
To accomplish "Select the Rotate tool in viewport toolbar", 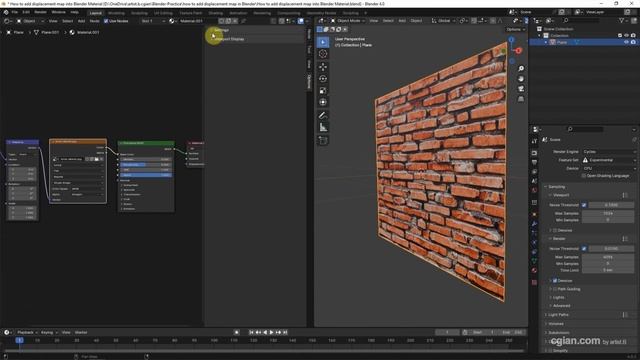I will (323, 78).
